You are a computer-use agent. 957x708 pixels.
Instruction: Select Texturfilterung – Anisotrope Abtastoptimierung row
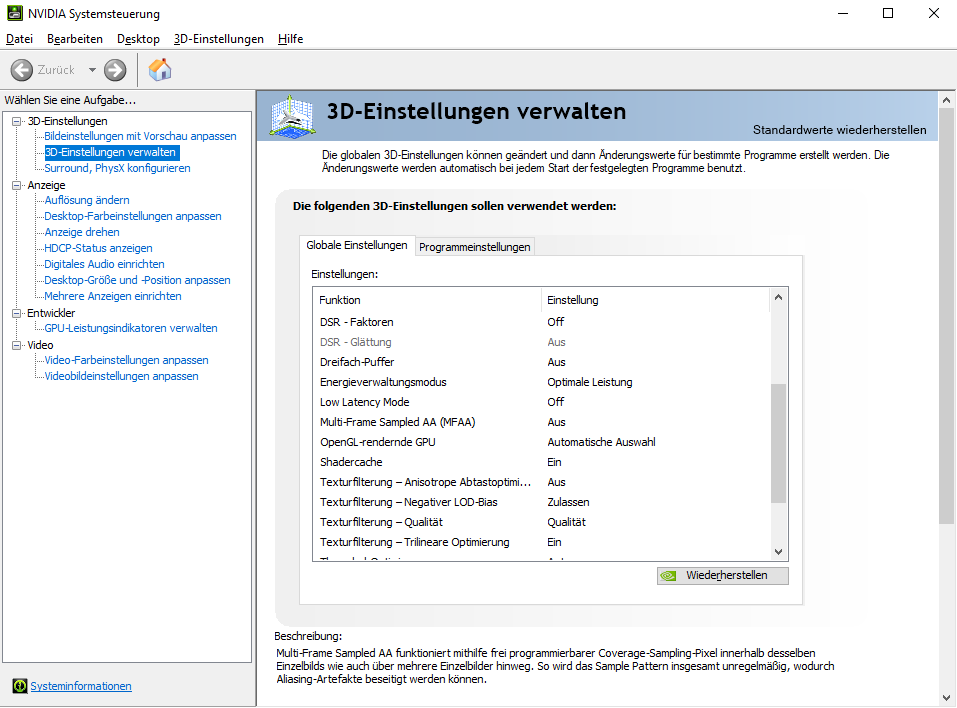(541, 482)
